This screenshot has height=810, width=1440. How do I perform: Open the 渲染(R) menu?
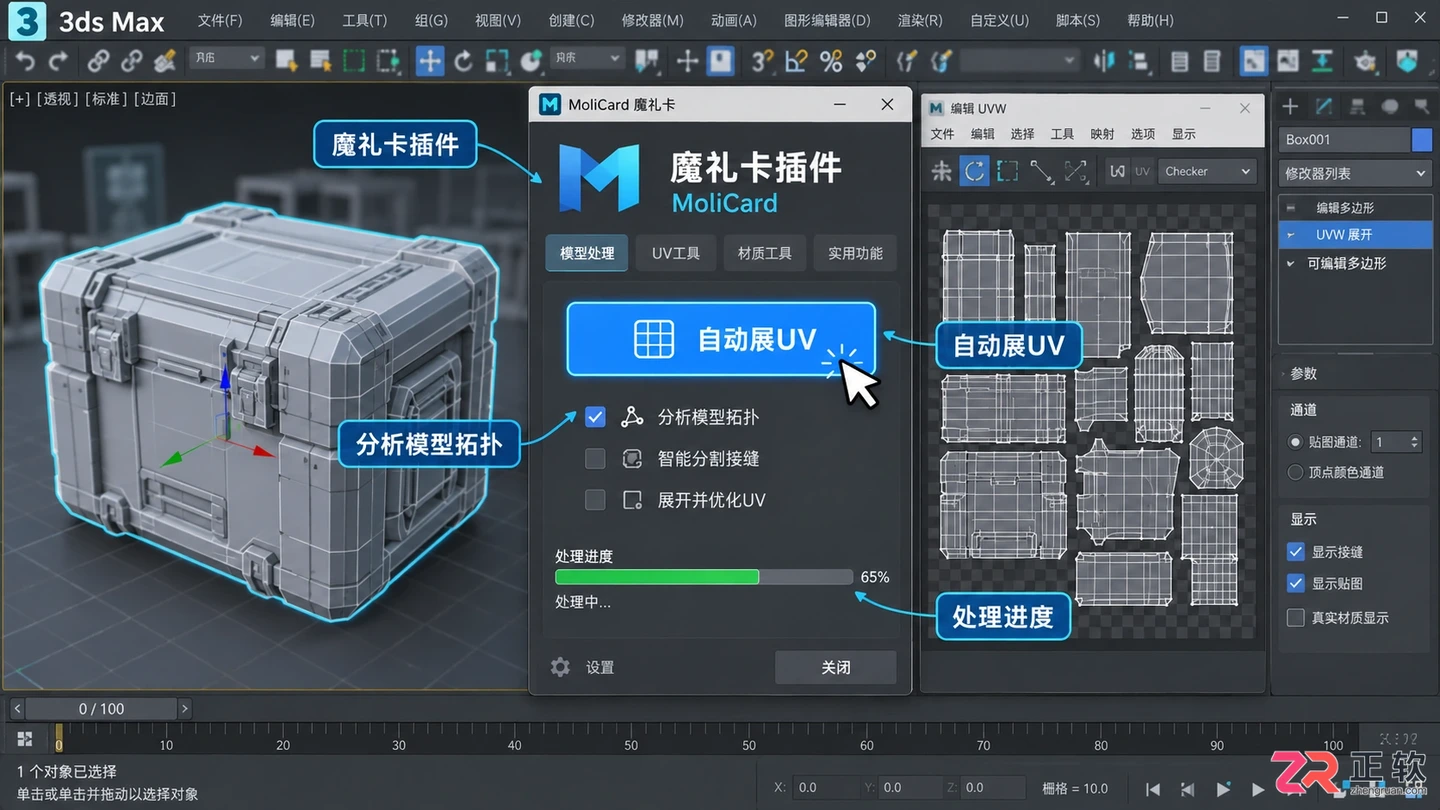tap(920, 20)
